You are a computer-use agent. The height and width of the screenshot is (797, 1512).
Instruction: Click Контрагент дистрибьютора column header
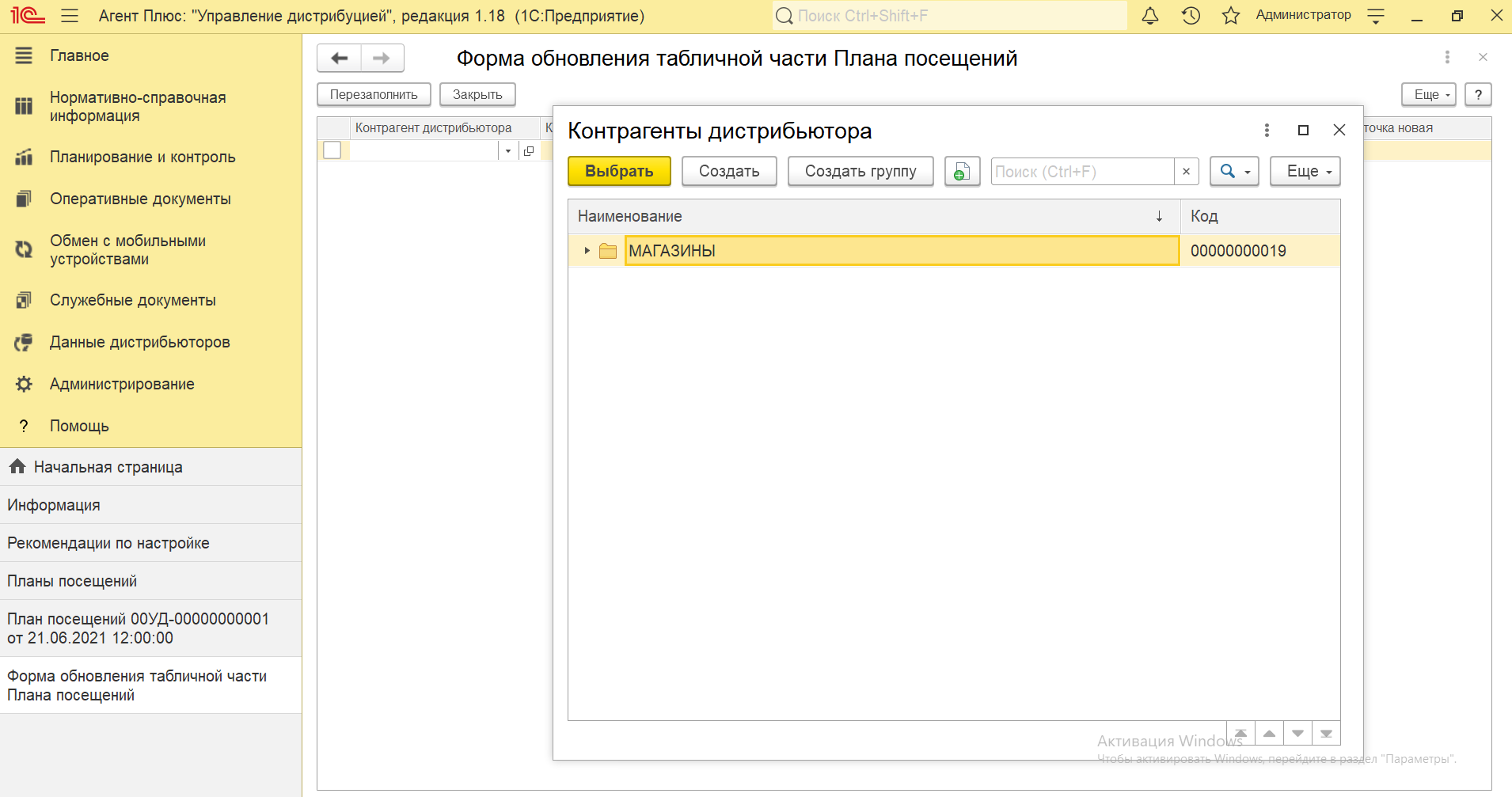click(446, 127)
